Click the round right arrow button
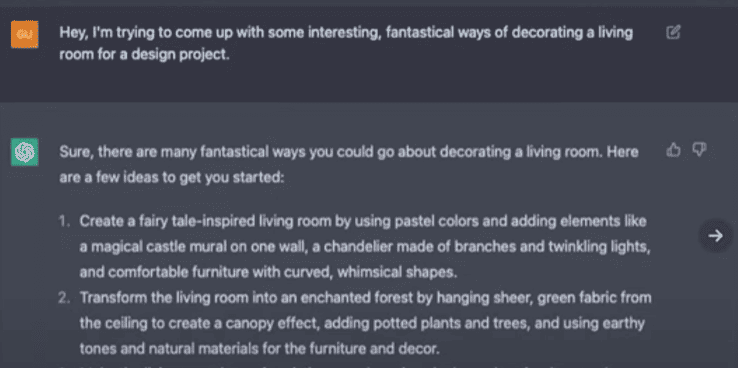 (x=715, y=236)
